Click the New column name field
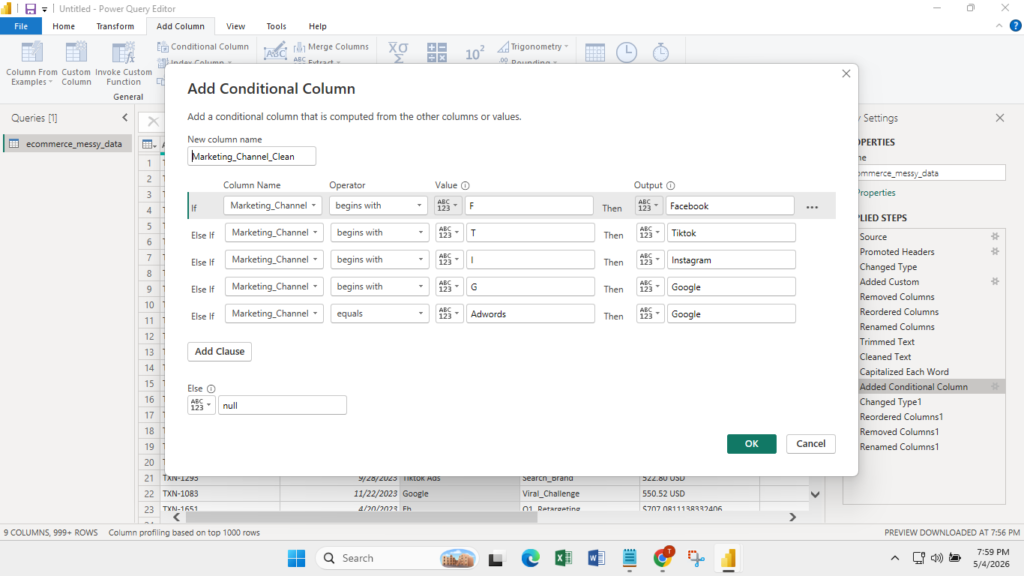This screenshot has width=1024, height=576. pos(251,156)
